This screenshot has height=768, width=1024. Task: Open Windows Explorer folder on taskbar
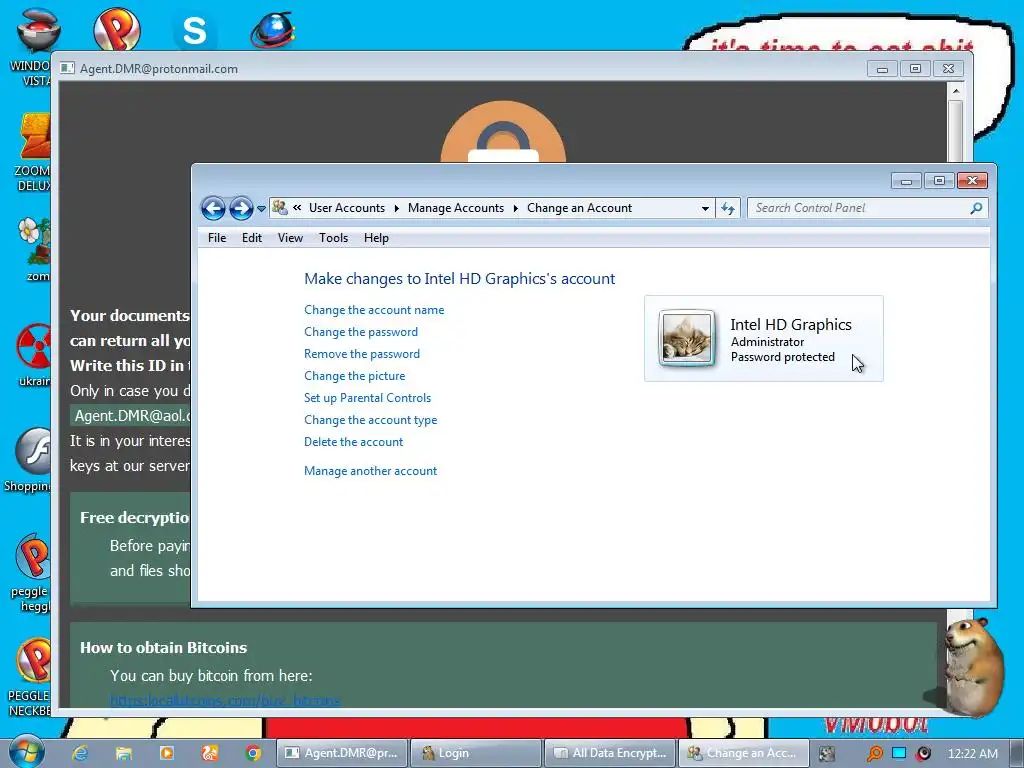(123, 753)
